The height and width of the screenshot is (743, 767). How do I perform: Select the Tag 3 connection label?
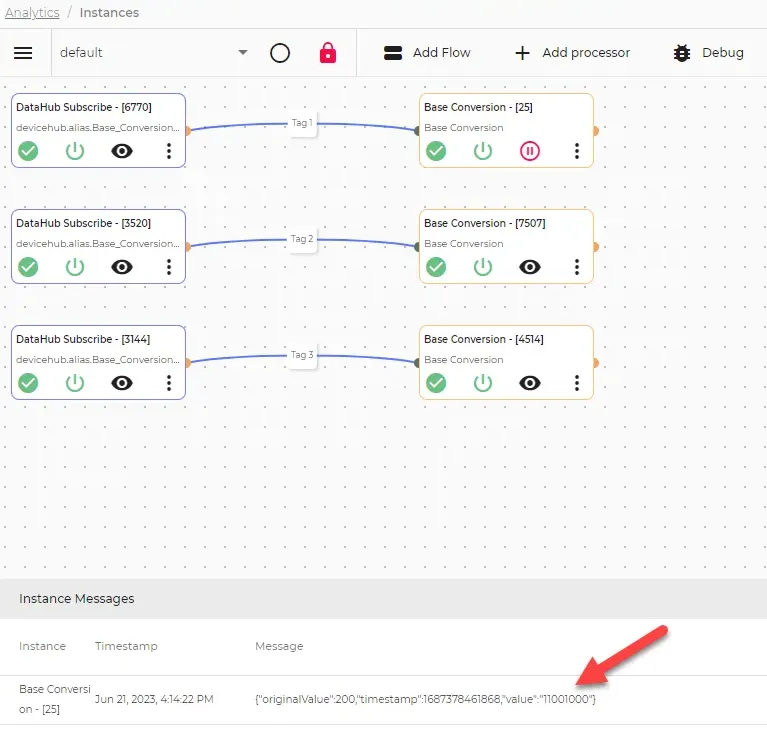pos(302,355)
